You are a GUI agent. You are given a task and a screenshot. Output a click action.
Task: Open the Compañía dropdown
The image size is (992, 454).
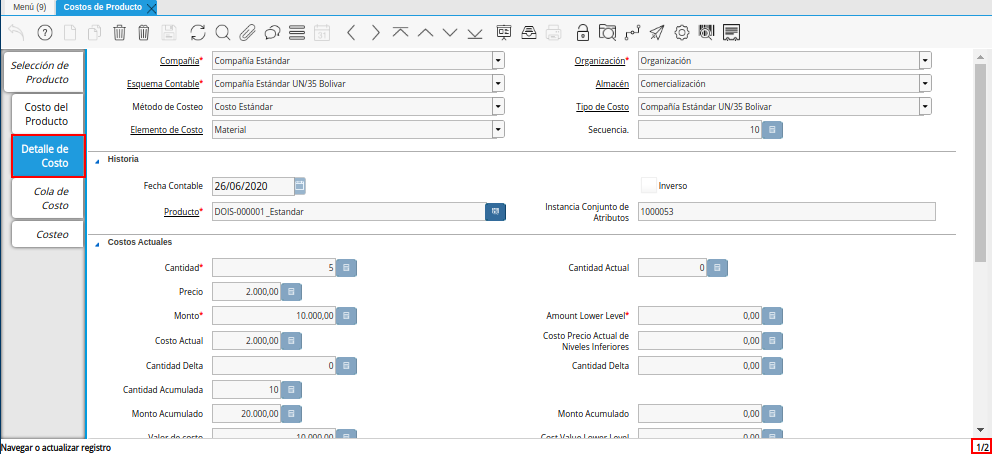pyautogui.click(x=497, y=60)
